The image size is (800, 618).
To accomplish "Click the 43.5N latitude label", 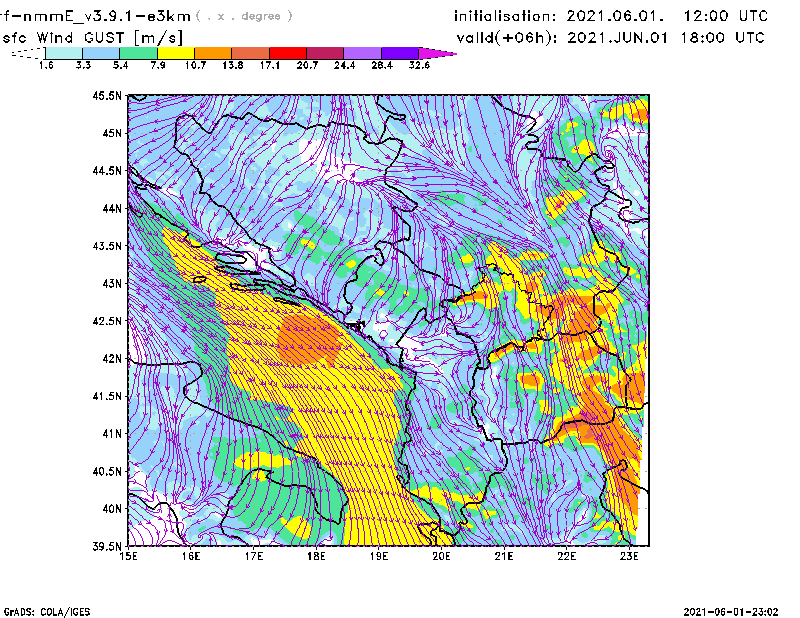I will pyautogui.click(x=107, y=246).
